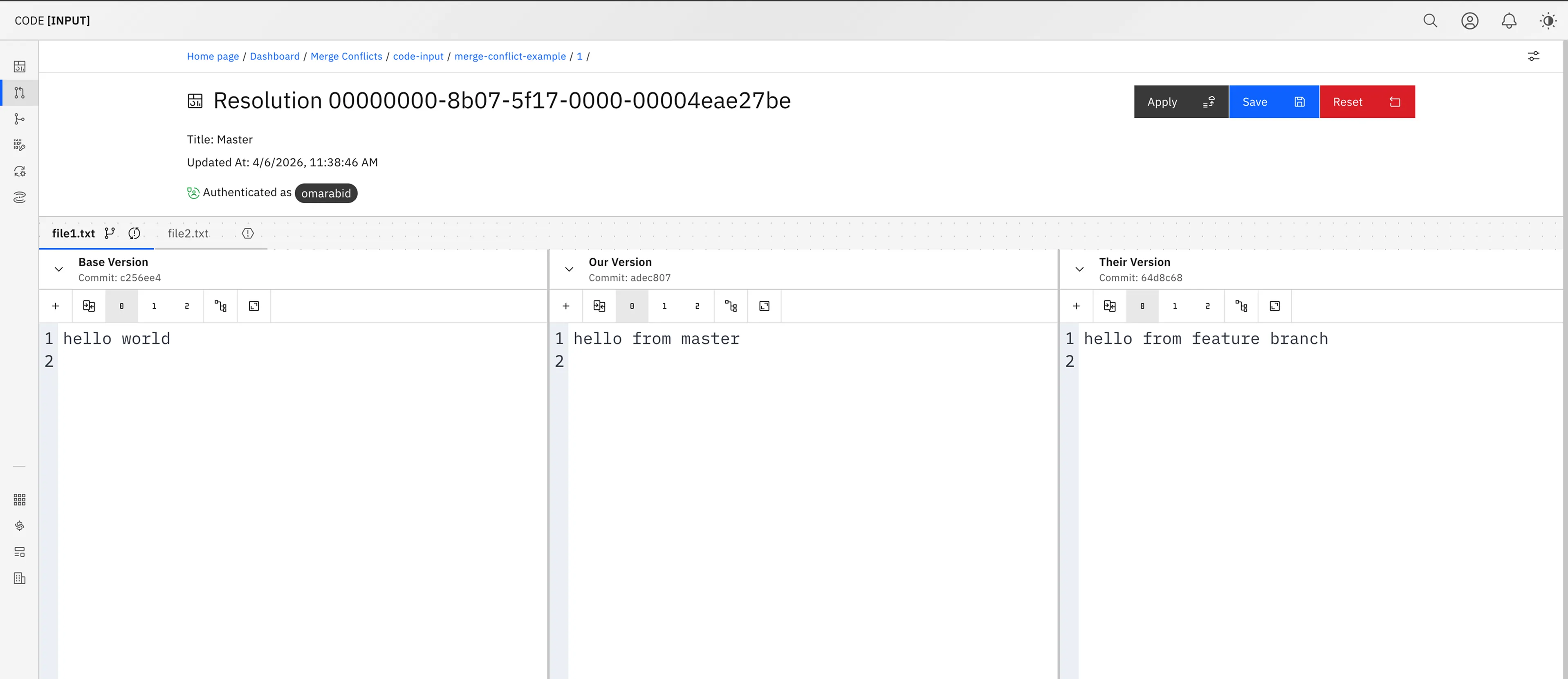Select variant 1 in Our Version toolbar

(664, 306)
